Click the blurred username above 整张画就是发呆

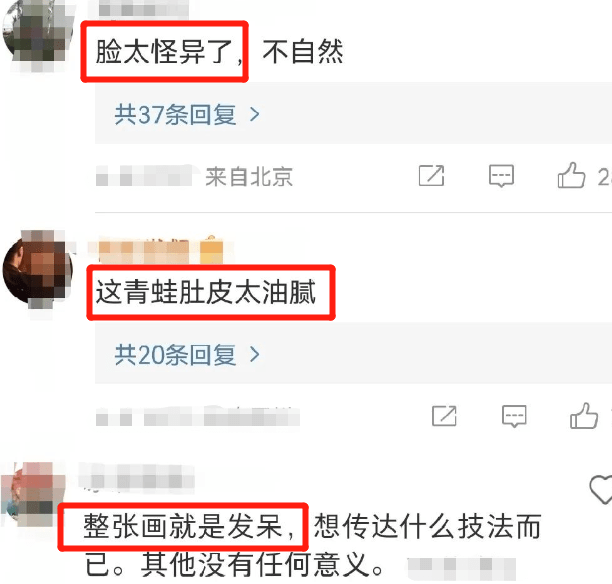(137, 476)
